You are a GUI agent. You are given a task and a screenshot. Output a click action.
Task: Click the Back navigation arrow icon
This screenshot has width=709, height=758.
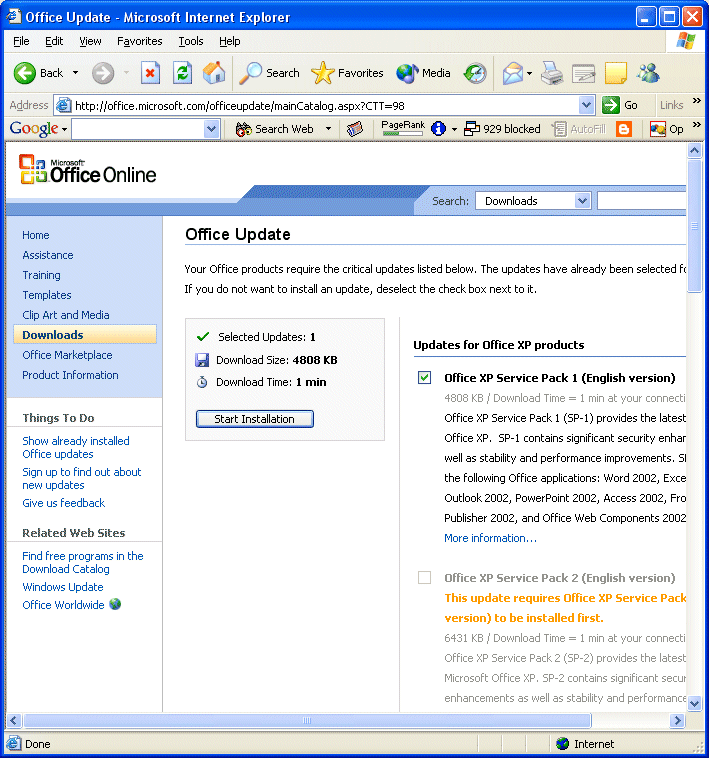point(24,73)
